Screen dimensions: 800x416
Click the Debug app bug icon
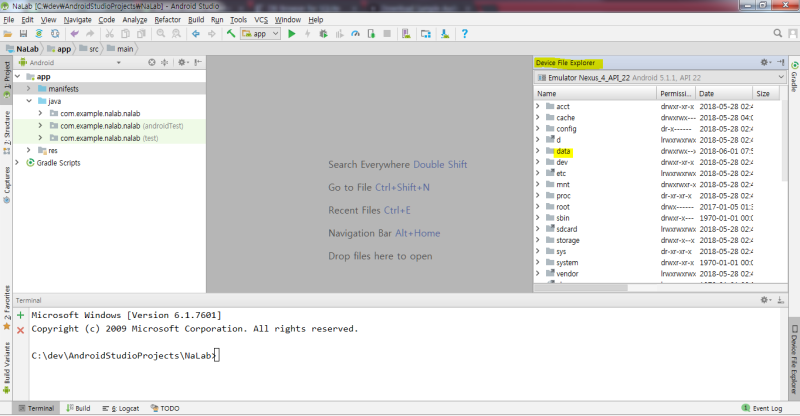click(323, 34)
